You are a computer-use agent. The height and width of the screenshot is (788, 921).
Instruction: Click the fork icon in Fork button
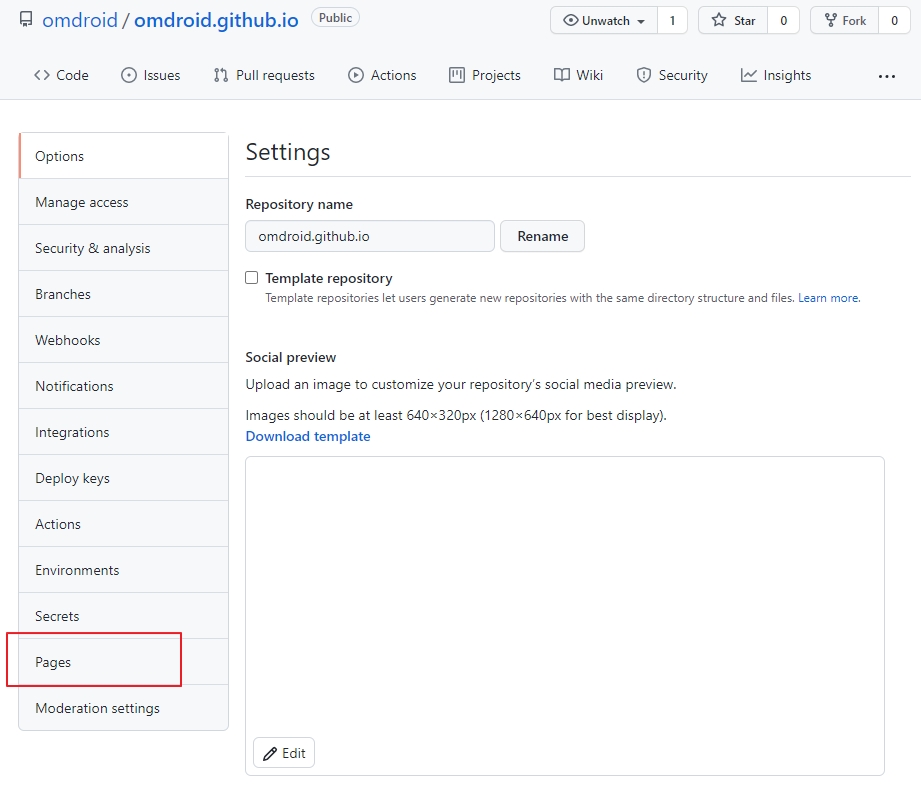point(831,21)
